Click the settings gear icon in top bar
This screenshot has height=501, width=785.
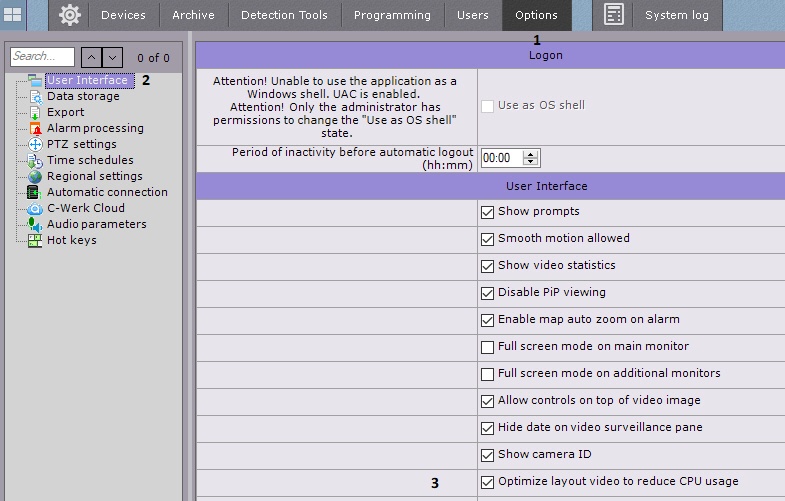[x=69, y=15]
